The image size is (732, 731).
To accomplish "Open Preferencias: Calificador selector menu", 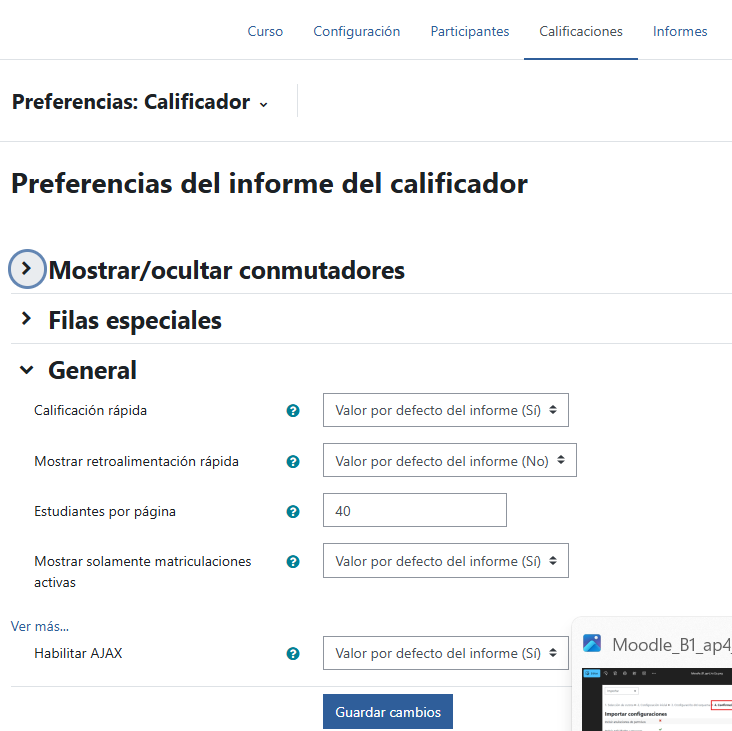I will (x=140, y=102).
